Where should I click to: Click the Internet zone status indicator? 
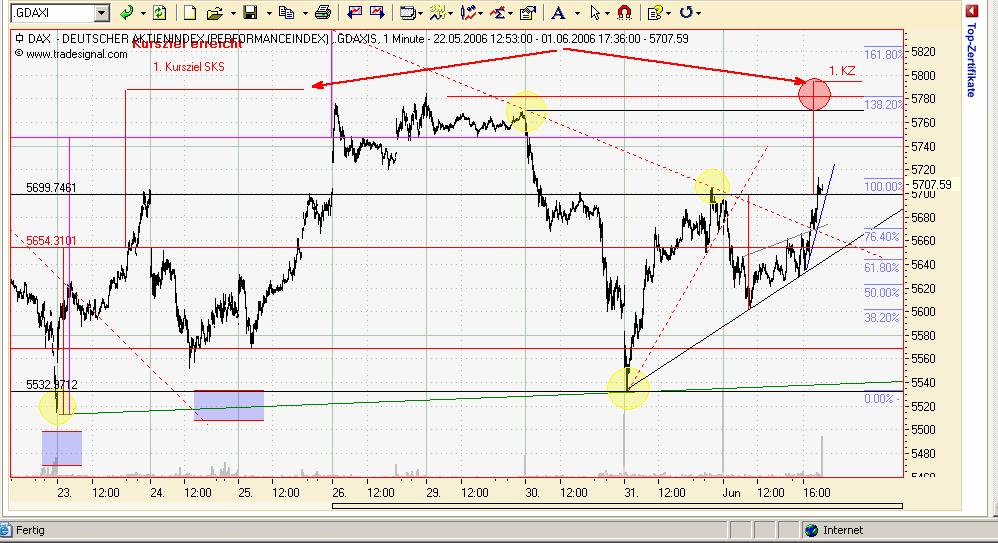(835, 530)
